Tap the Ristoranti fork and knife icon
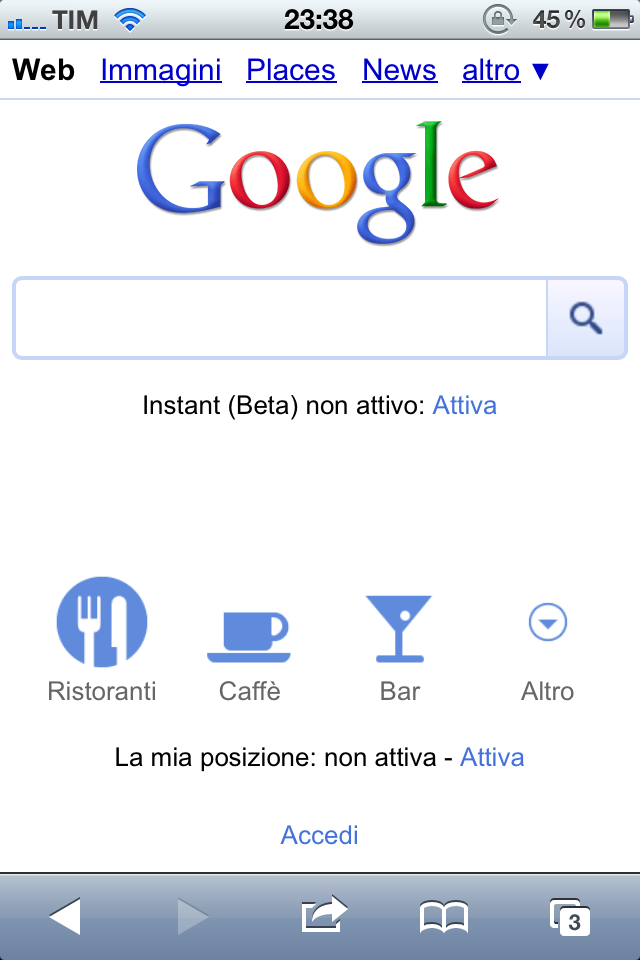The height and width of the screenshot is (960, 640). tap(102, 621)
